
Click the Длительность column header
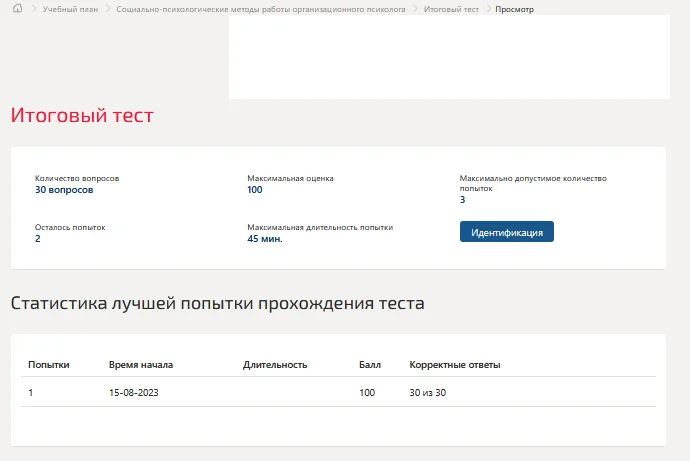[275, 365]
